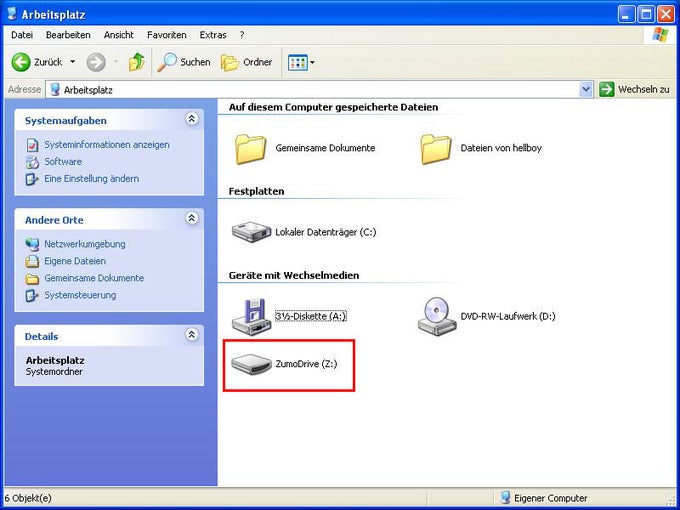Click the Eine Einstellung ändern icon
The image size is (680, 510).
pos(32,179)
